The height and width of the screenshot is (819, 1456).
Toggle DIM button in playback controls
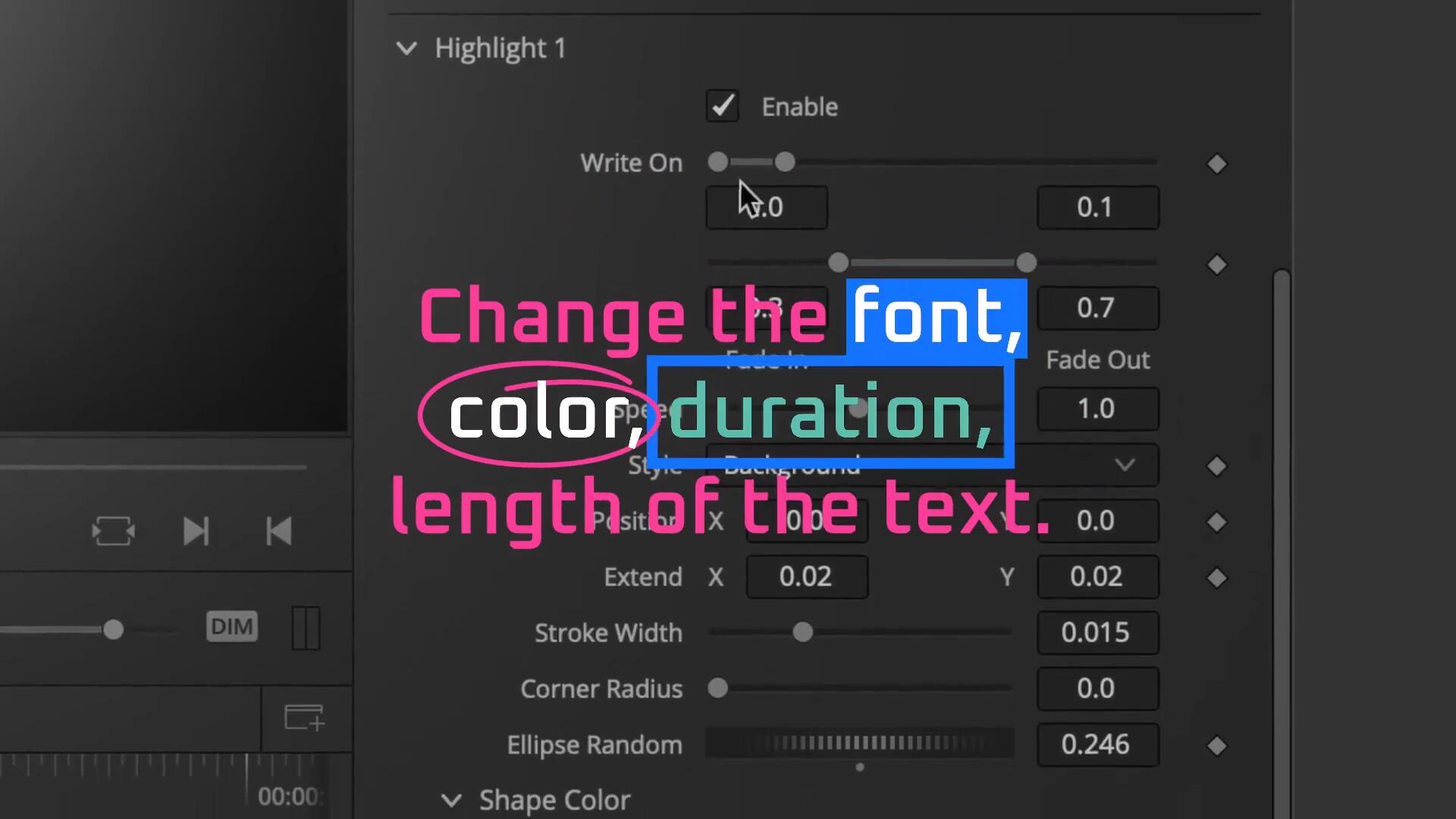232,627
